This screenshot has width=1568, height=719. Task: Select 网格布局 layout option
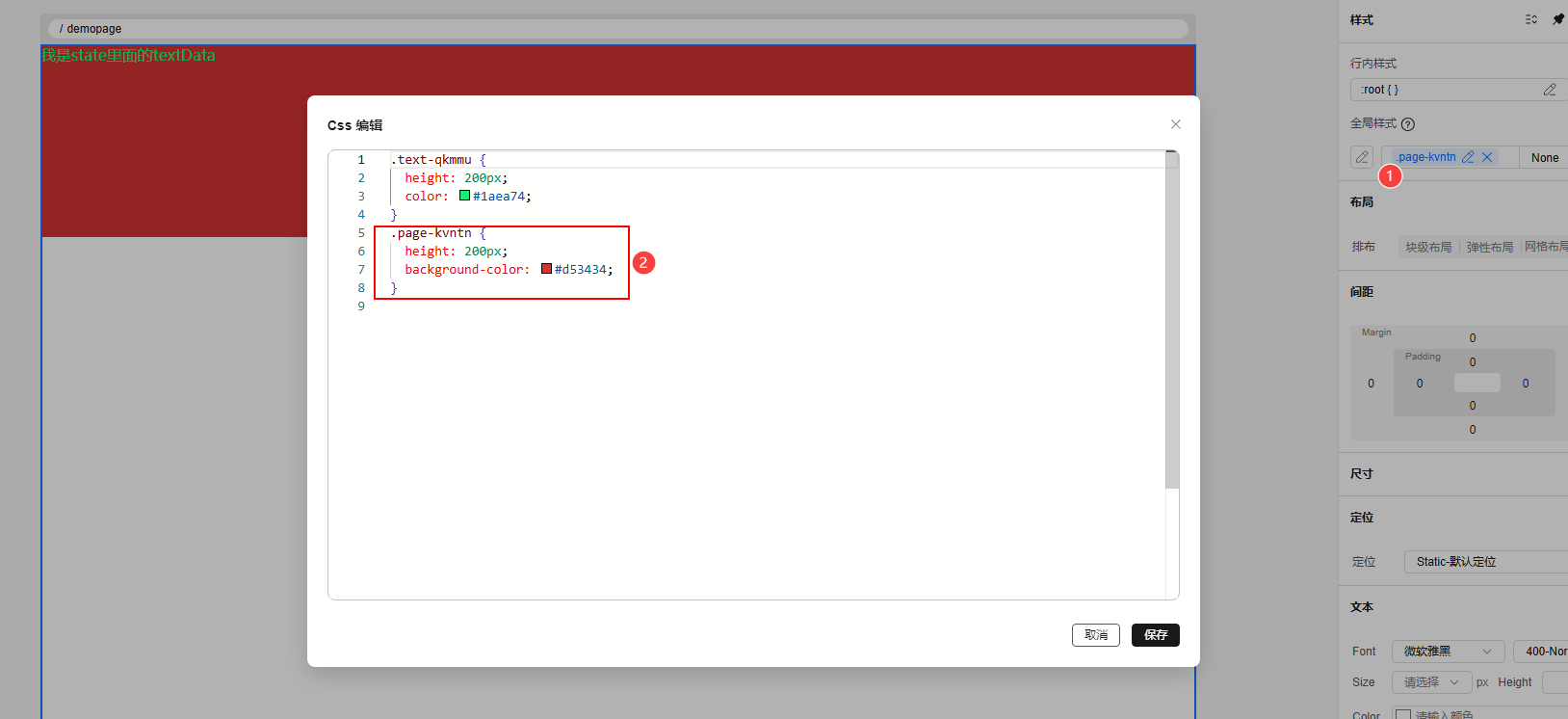point(1545,247)
